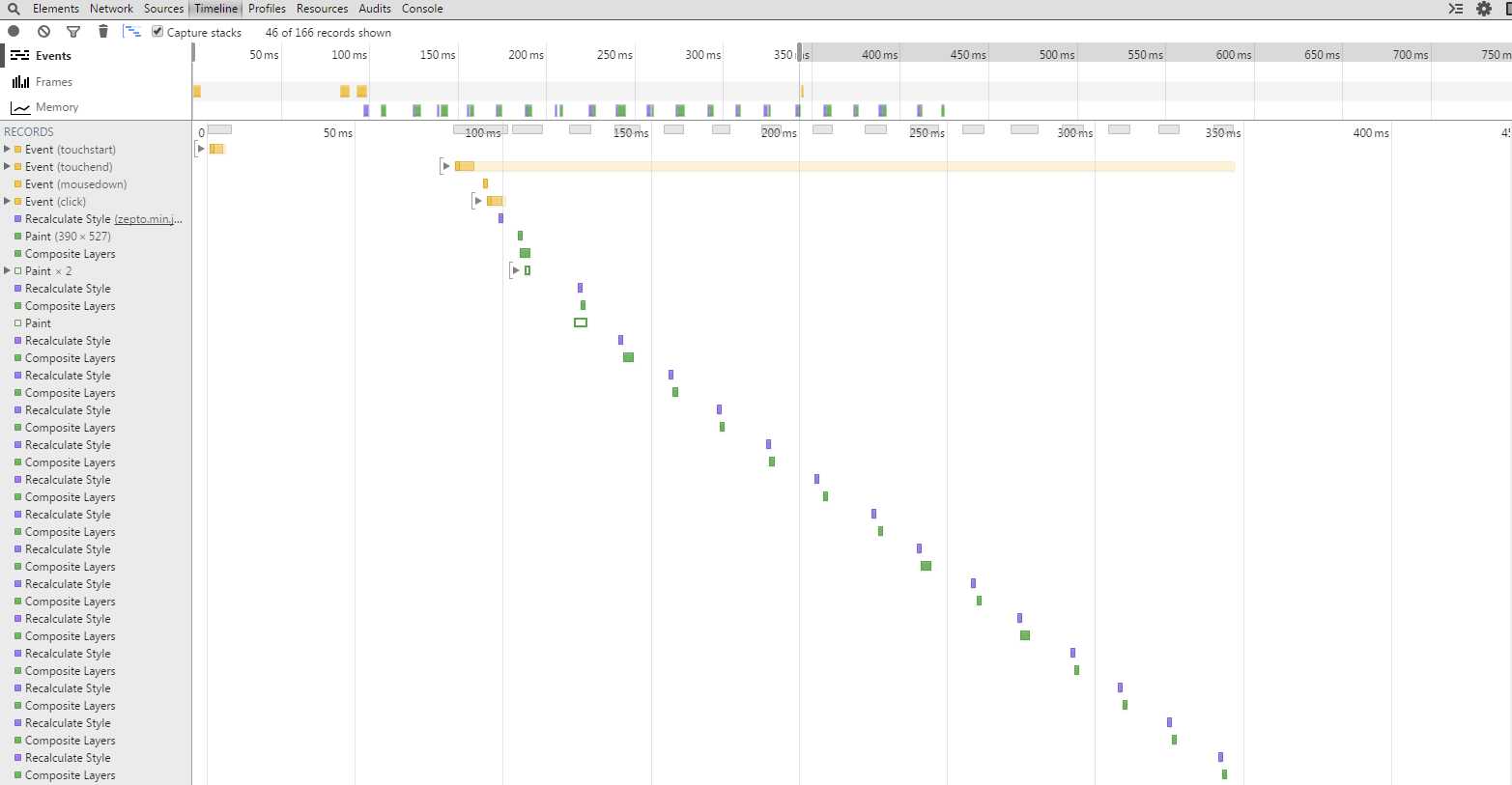This screenshot has width=1512, height=785.
Task: Click the 200 ms mark in overview ruler
Action: pos(526,55)
